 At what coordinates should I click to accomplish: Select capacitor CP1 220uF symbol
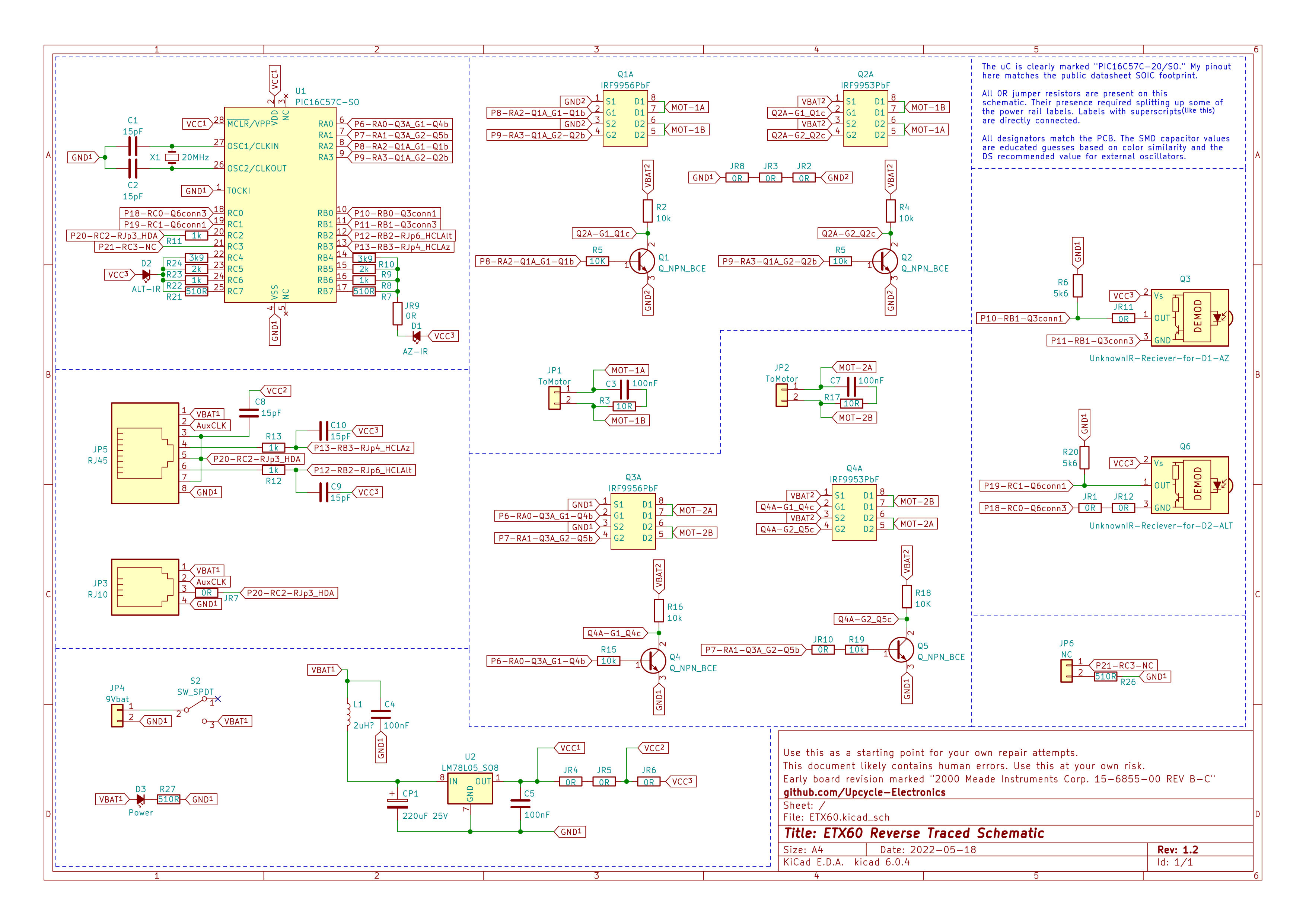tap(397, 803)
